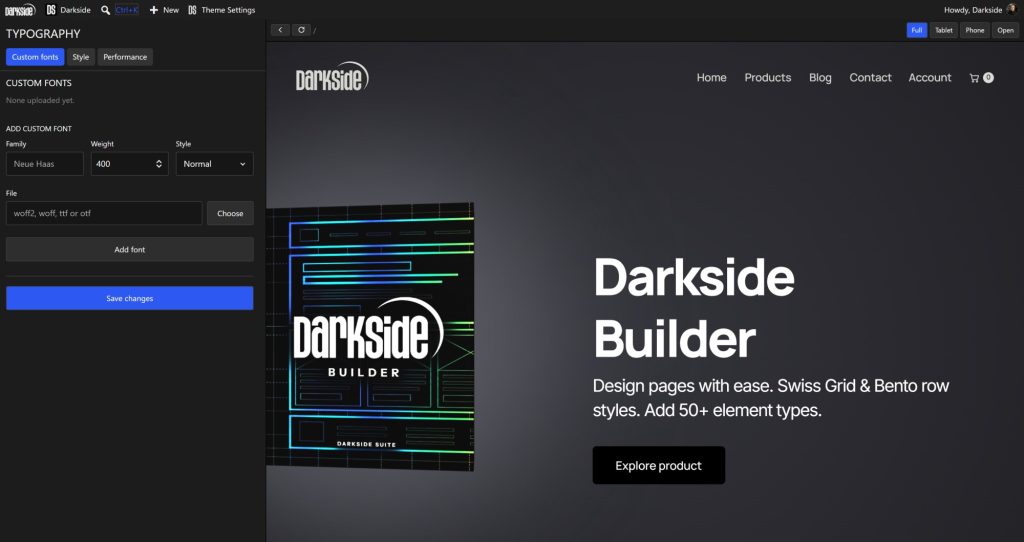Go to Blog in site navigation
Screen dimensions: 1024x542
point(820,77)
